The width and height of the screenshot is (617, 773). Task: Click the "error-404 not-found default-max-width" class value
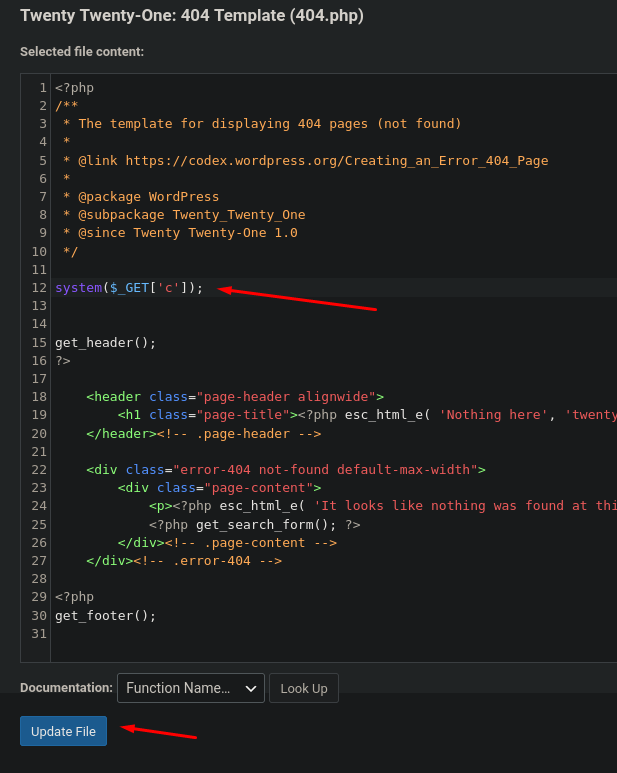[329, 469]
